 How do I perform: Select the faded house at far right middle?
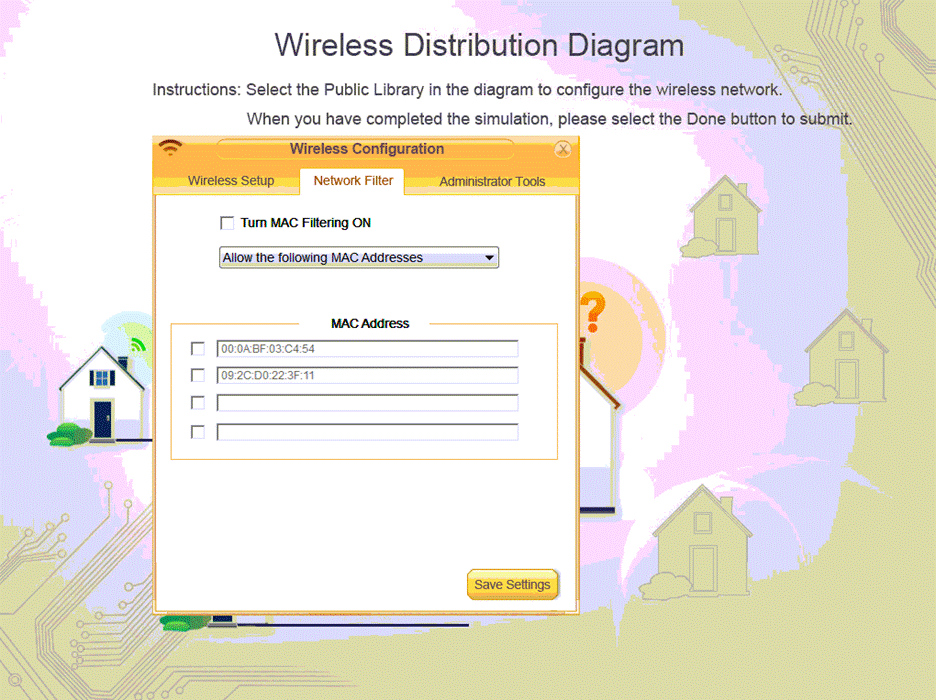845,360
